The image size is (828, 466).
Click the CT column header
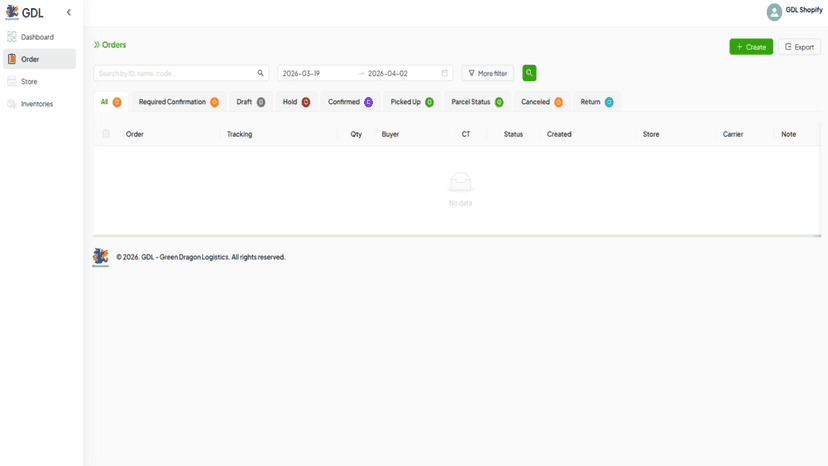tap(466, 134)
